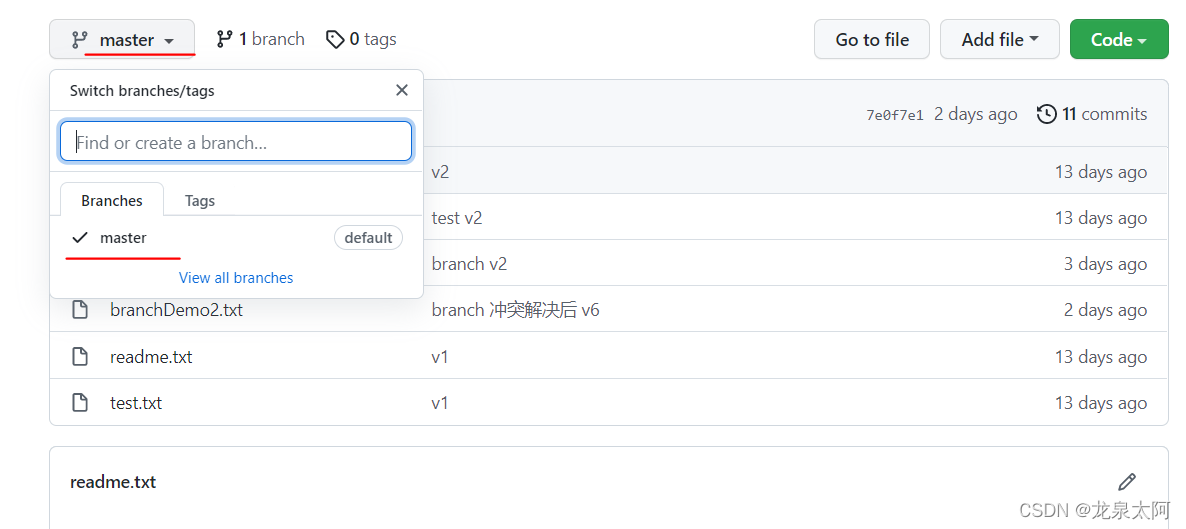View the 11 commits history
Image resolution: width=1186 pixels, height=529 pixels.
[1092, 114]
